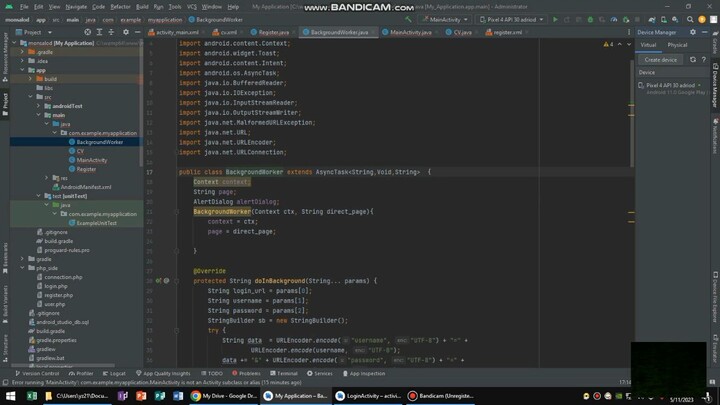This screenshot has width=720, height=405.
Task: Open the MainActivity run configuration dropdown
Action: pos(445,20)
